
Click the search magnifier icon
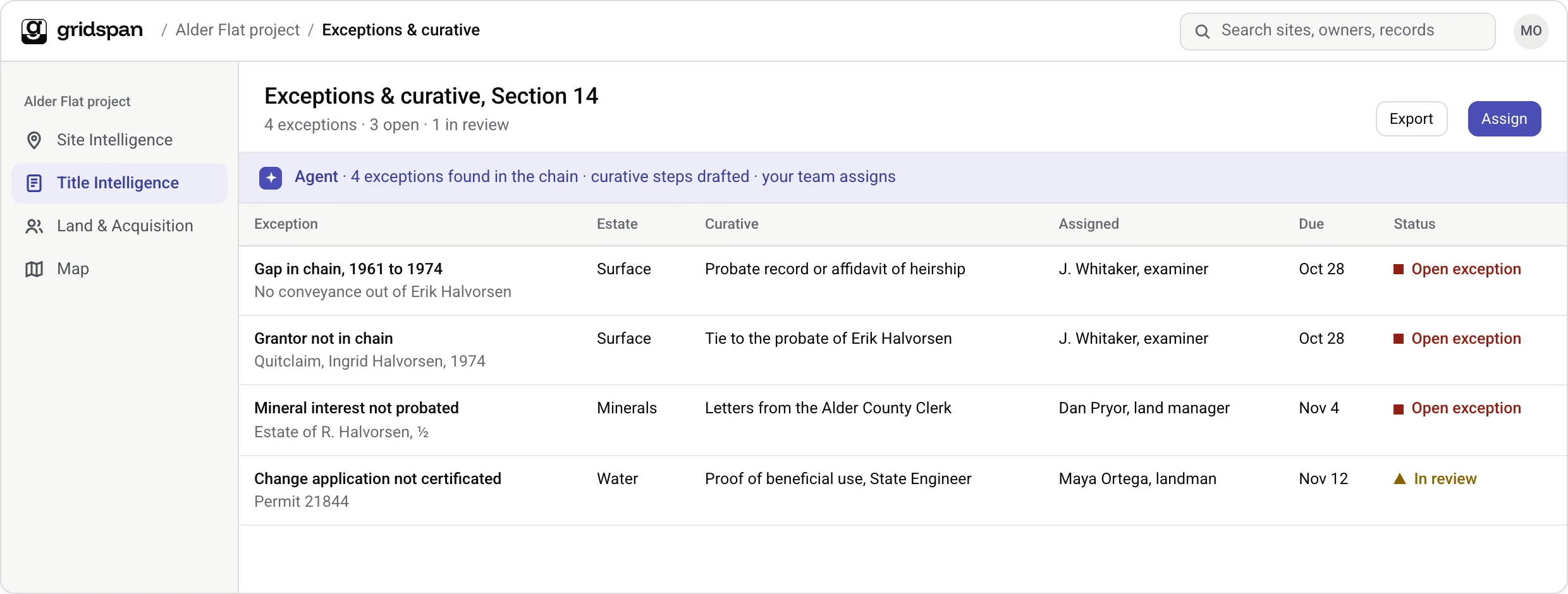(1203, 31)
